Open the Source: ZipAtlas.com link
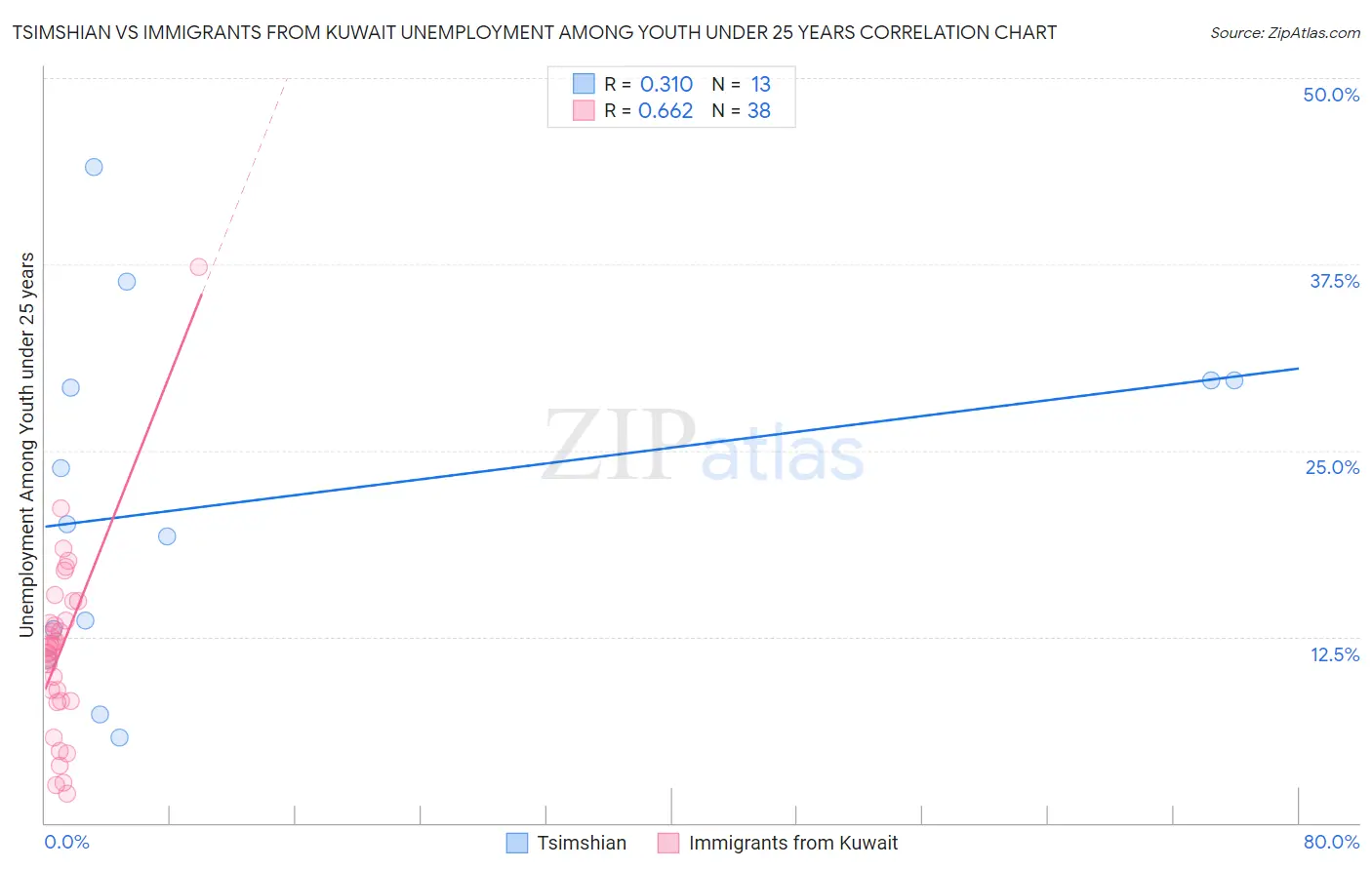The image size is (1372, 870). coord(1285,32)
